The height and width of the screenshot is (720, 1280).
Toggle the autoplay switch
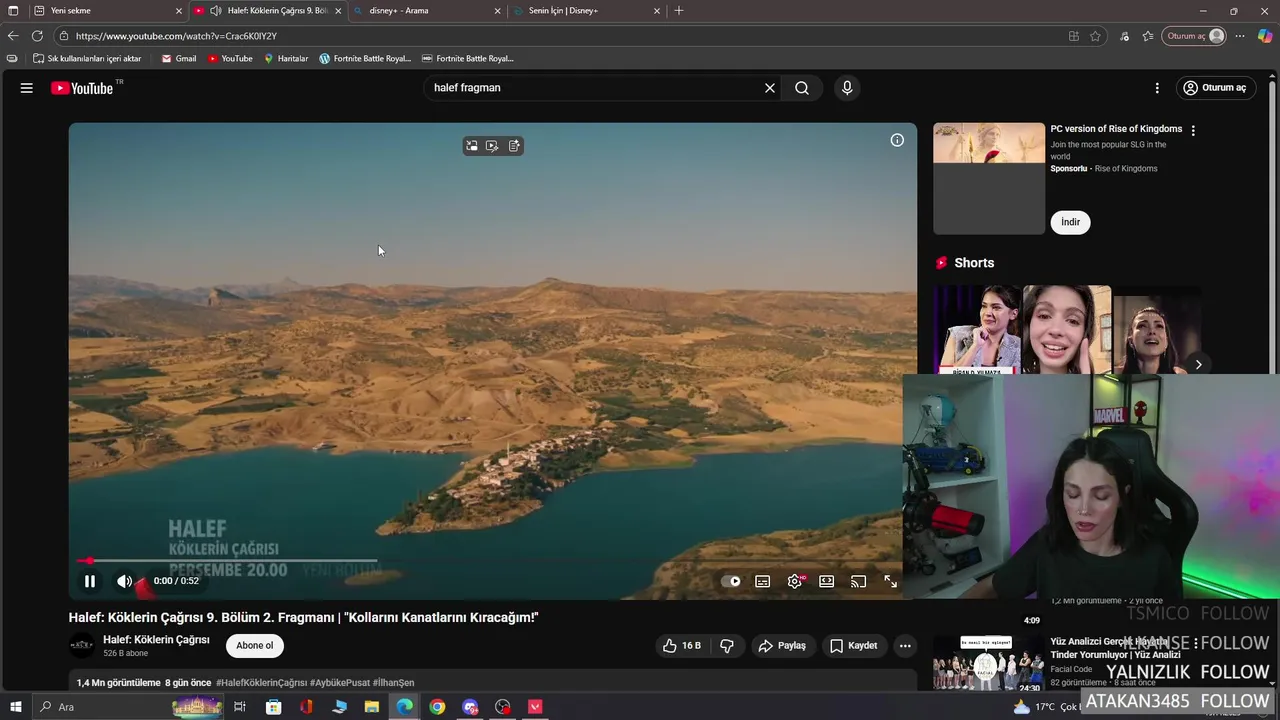click(x=731, y=581)
